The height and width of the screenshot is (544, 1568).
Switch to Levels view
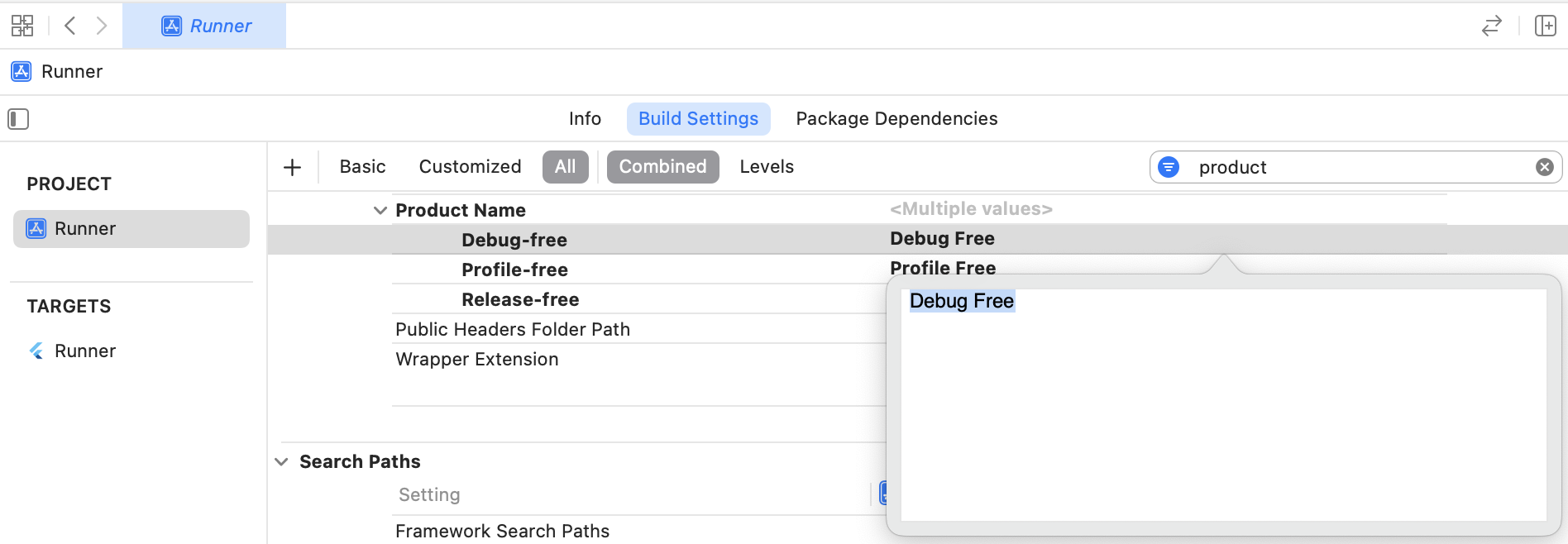pyautogui.click(x=767, y=167)
